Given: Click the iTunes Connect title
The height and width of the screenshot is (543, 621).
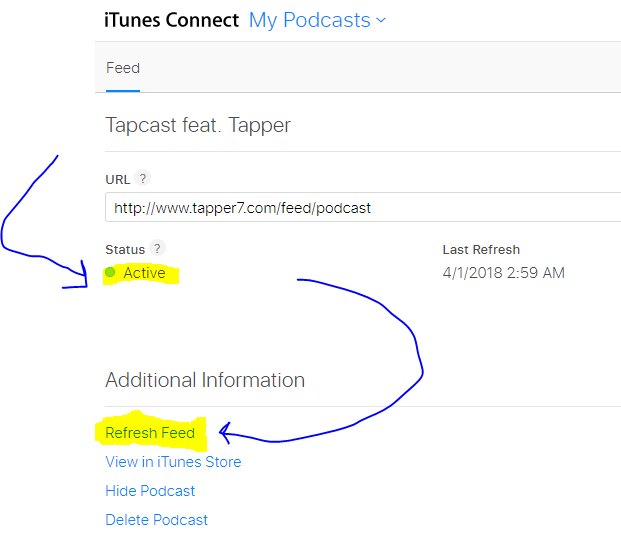Looking at the screenshot, I should [x=171, y=20].
